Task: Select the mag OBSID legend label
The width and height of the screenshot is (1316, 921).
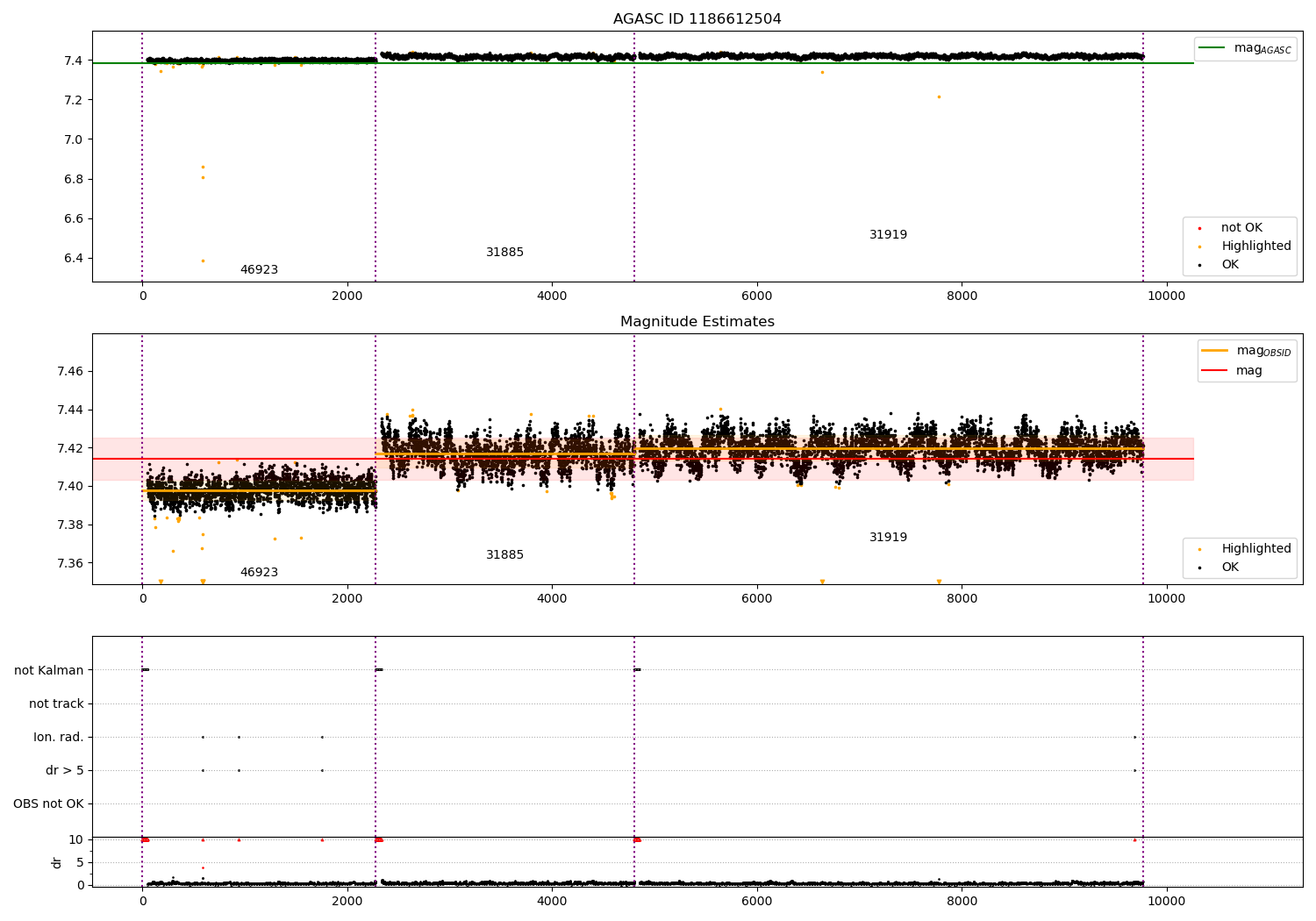Action: (x=1264, y=351)
